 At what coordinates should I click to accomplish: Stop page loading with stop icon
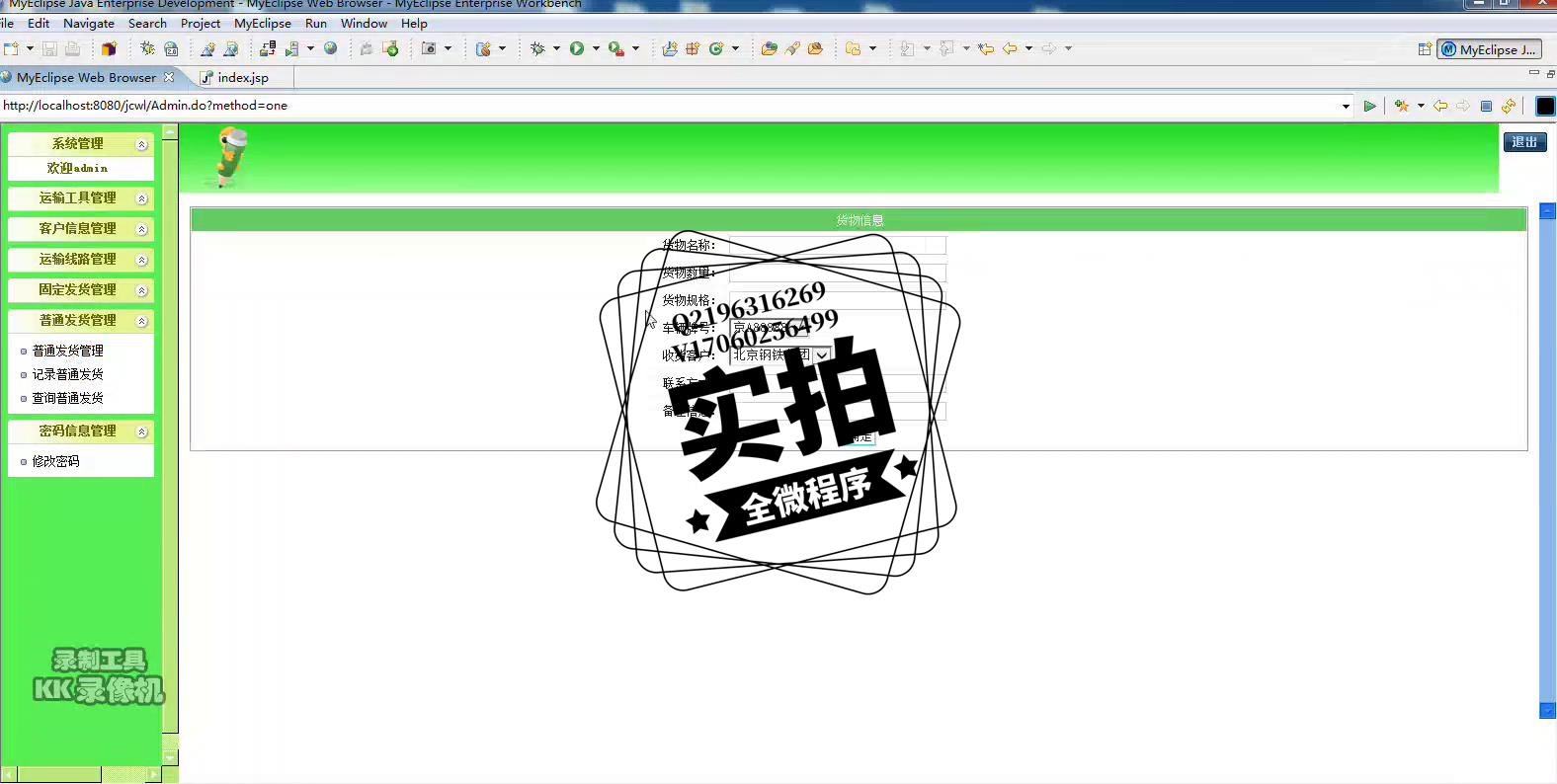coord(1486,106)
